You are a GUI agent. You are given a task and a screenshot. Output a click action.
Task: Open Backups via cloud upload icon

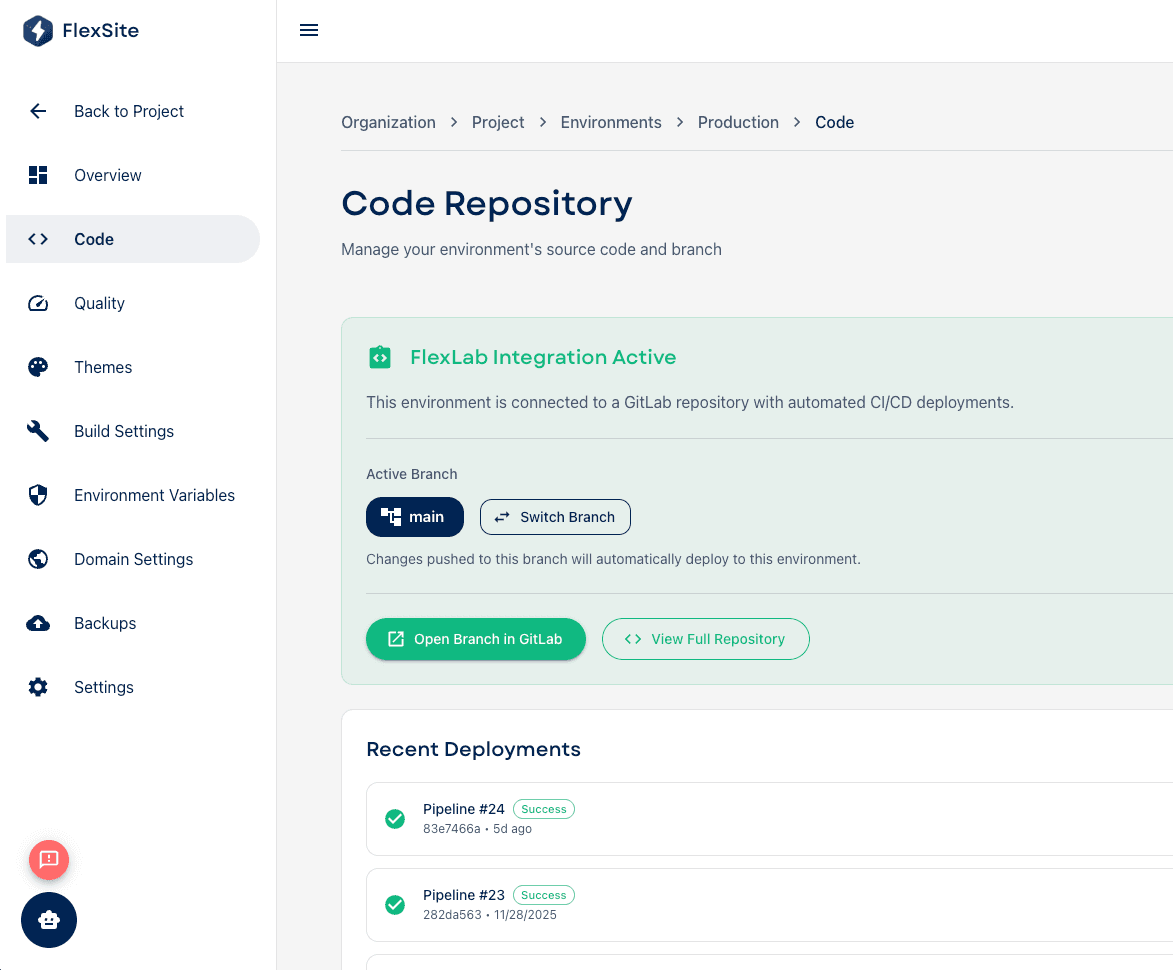(x=37, y=623)
